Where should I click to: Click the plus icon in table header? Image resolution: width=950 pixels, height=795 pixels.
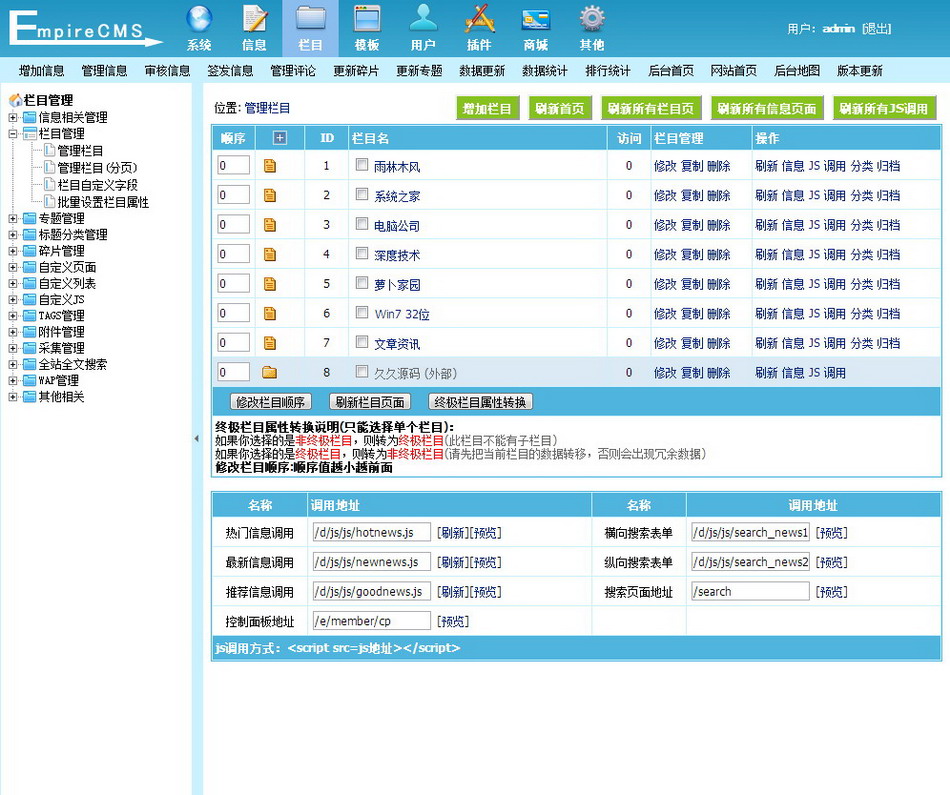(279, 138)
